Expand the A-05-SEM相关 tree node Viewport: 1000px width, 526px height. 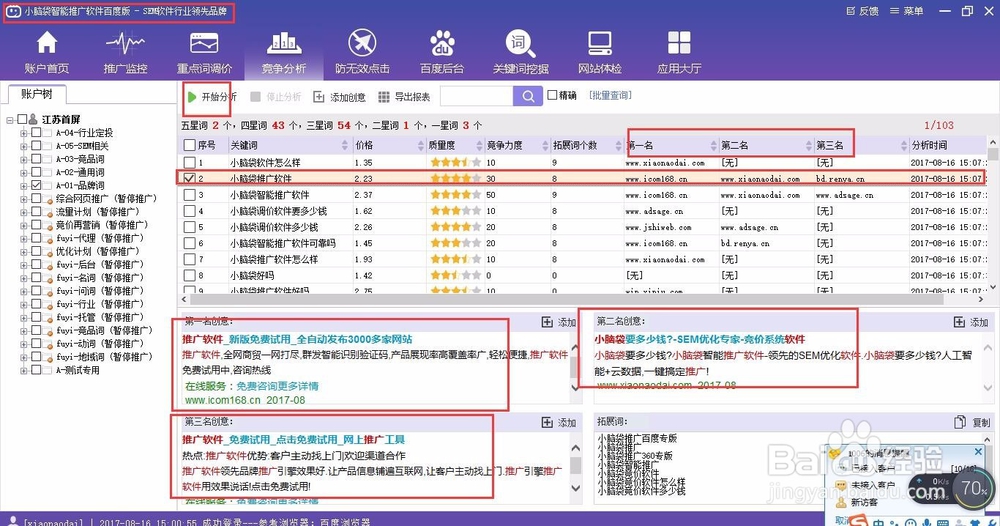pyautogui.click(x=24, y=146)
